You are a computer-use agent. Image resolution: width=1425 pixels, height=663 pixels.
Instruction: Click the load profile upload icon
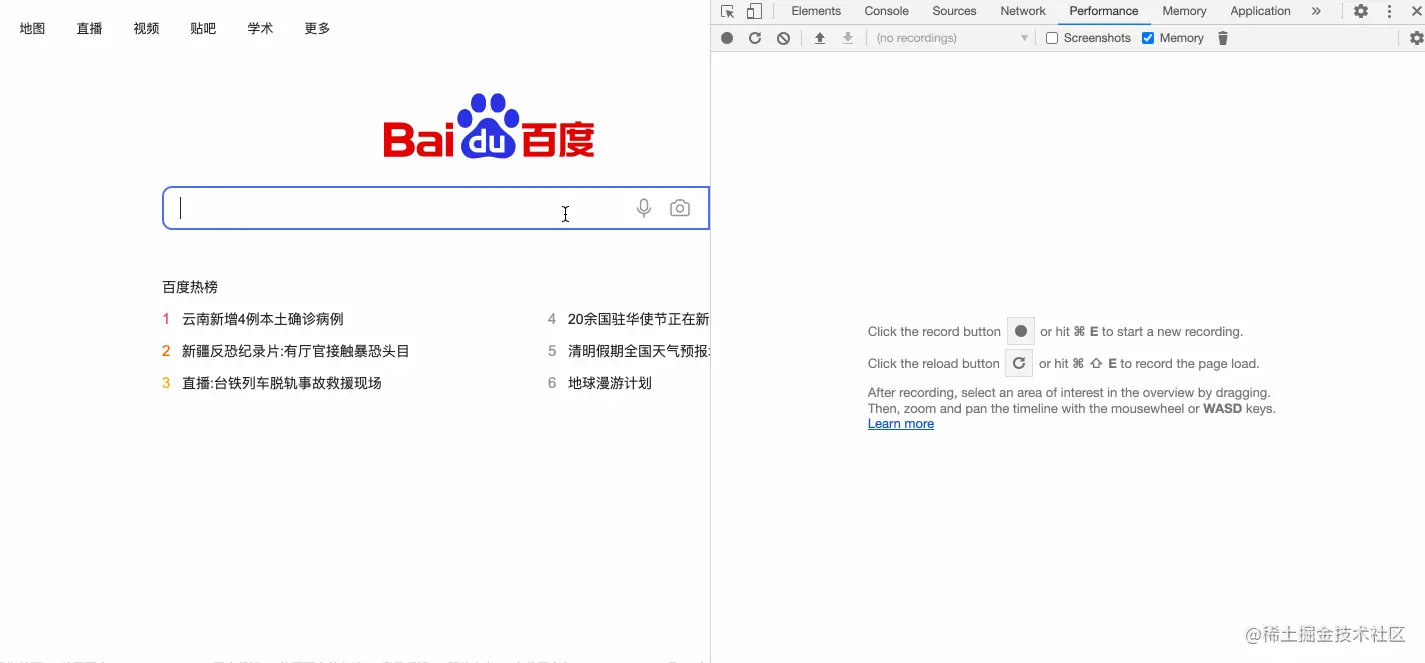[820, 38]
